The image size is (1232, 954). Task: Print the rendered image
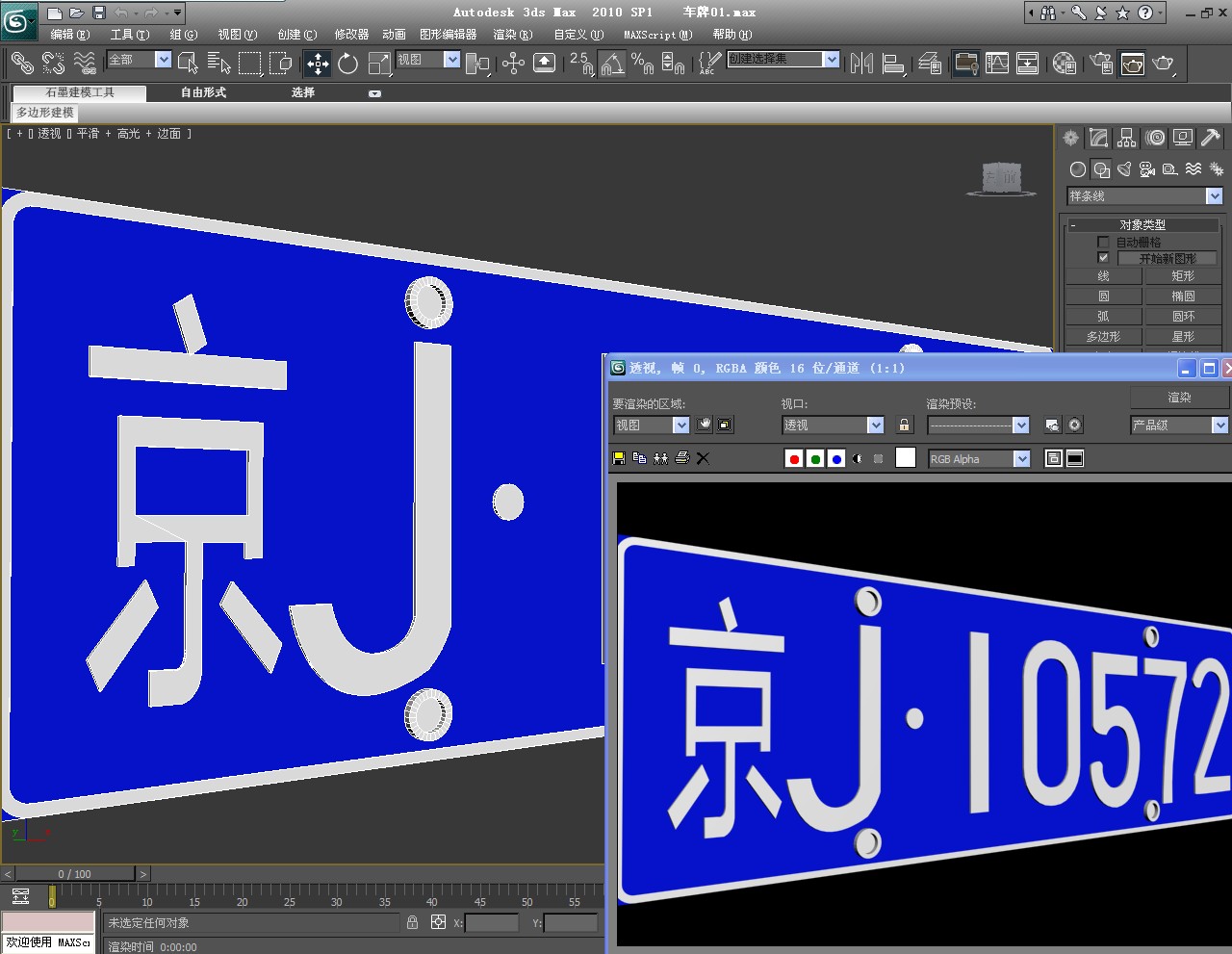pyautogui.click(x=681, y=458)
